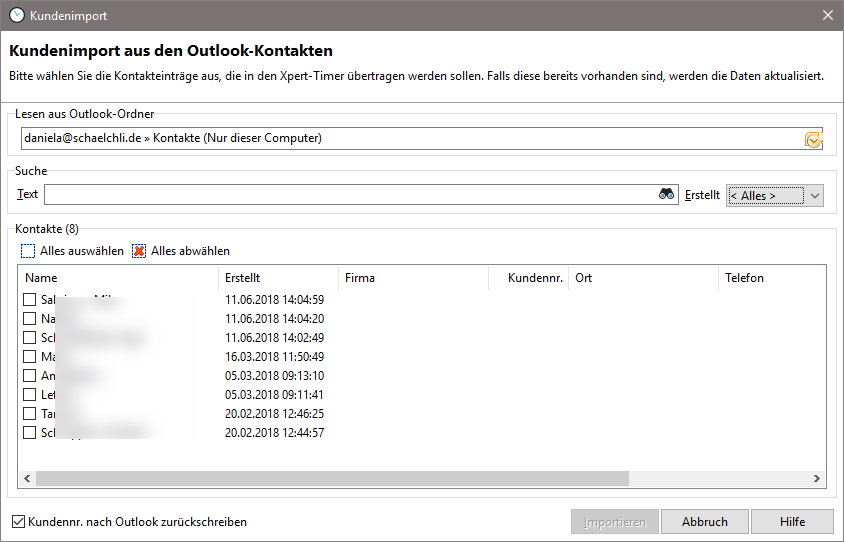Image resolution: width=844 pixels, height=542 pixels.
Task: Click the Kundenimport clock icon in title bar
Action: click(x=16, y=15)
